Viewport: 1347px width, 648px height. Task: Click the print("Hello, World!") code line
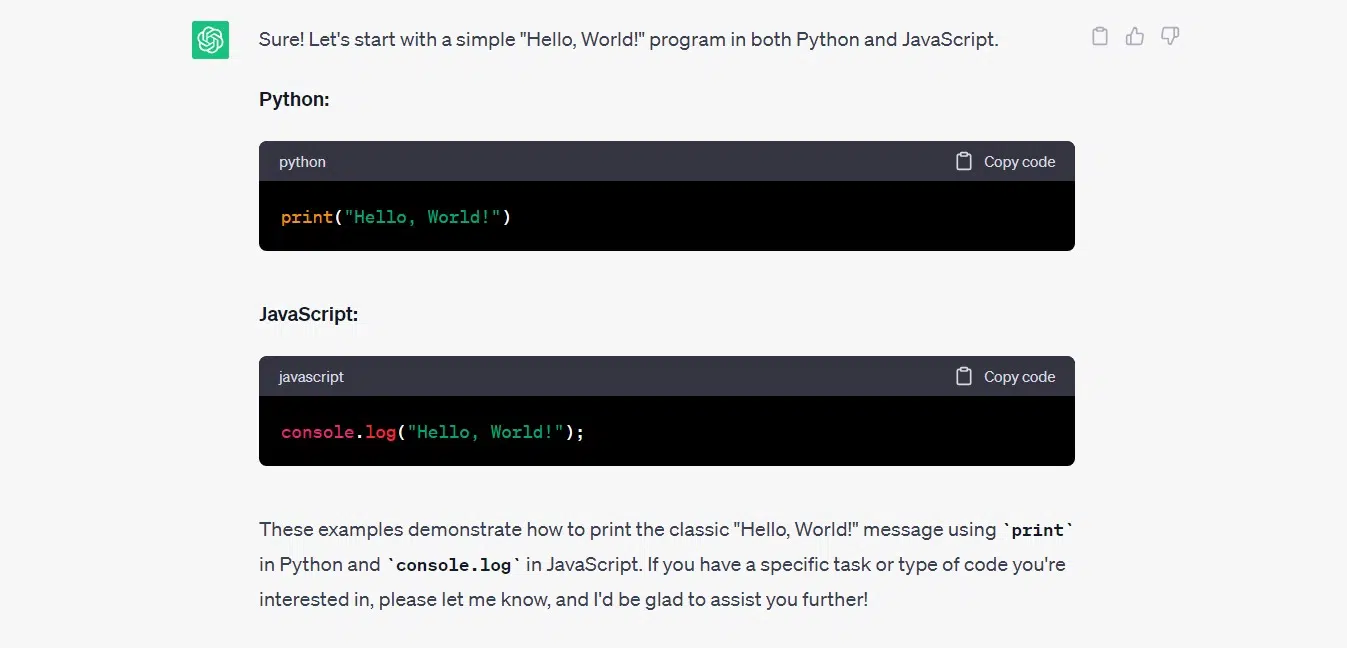(396, 216)
